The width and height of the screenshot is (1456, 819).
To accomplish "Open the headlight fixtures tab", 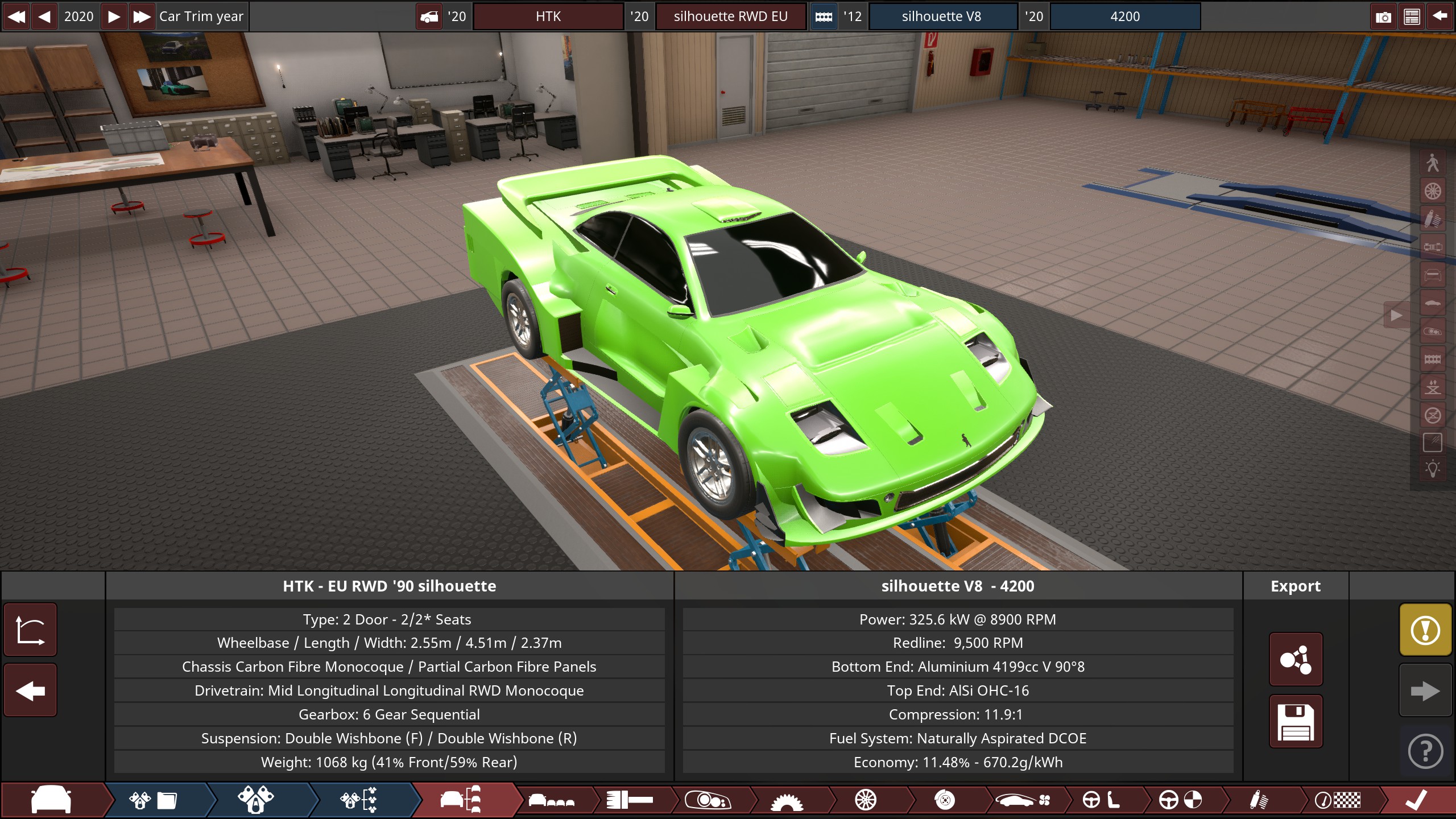I will (x=708, y=800).
